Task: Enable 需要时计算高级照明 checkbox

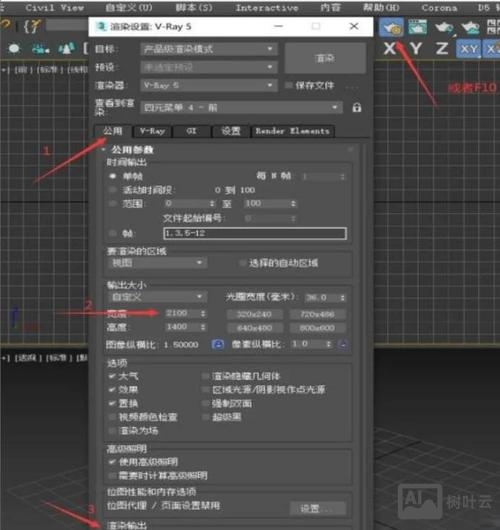Action: point(112,476)
